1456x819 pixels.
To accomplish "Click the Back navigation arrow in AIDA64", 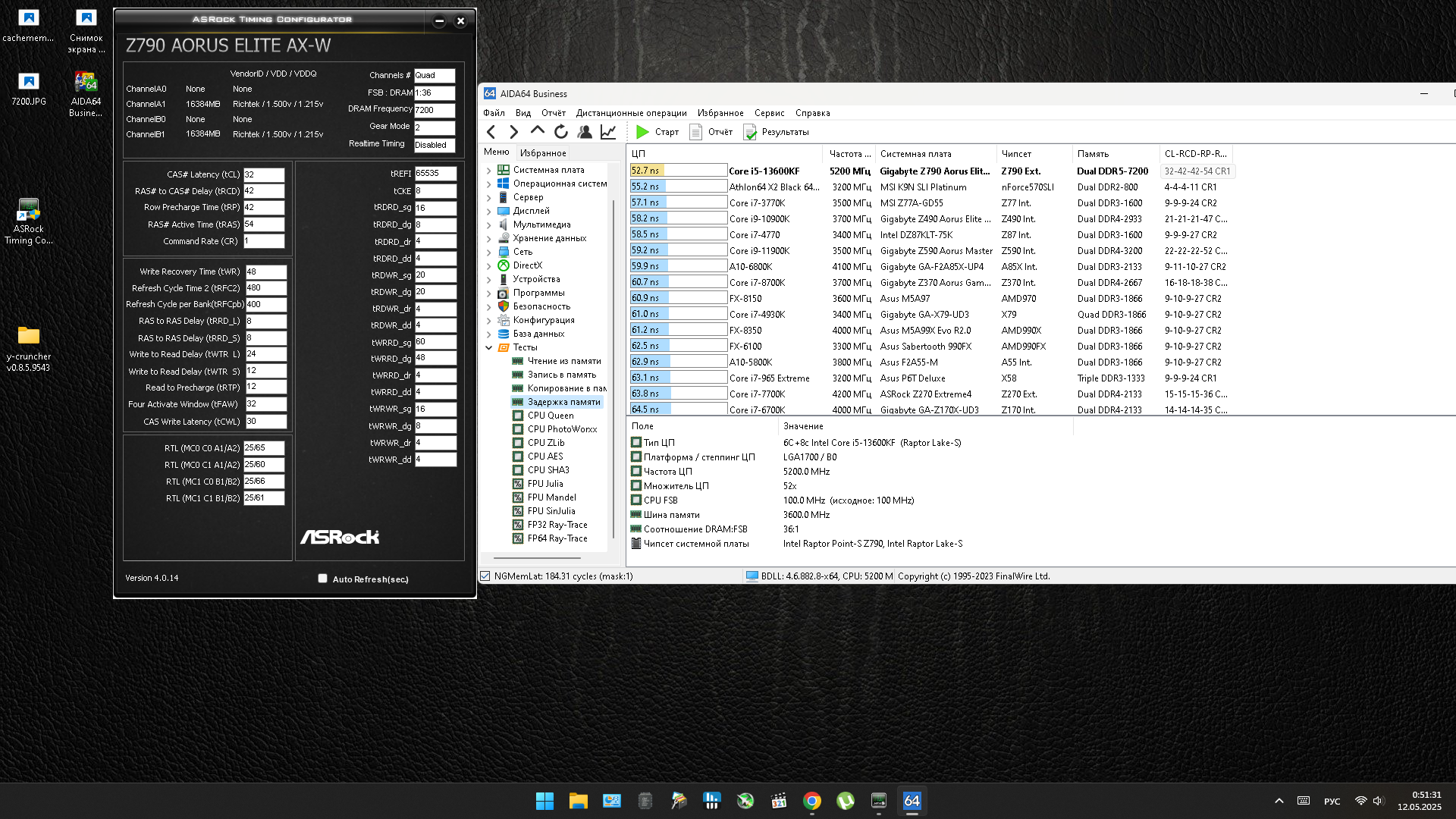I will click(x=491, y=132).
